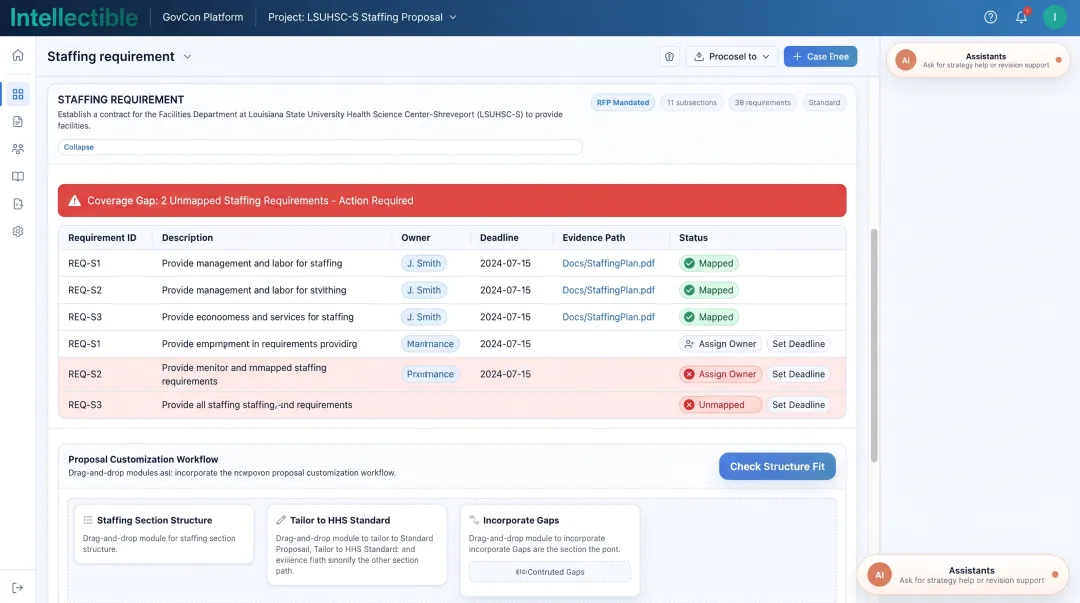1080x603 pixels.
Task: Click the link icon on Incorporate Gaps
Action: [x=474, y=520]
